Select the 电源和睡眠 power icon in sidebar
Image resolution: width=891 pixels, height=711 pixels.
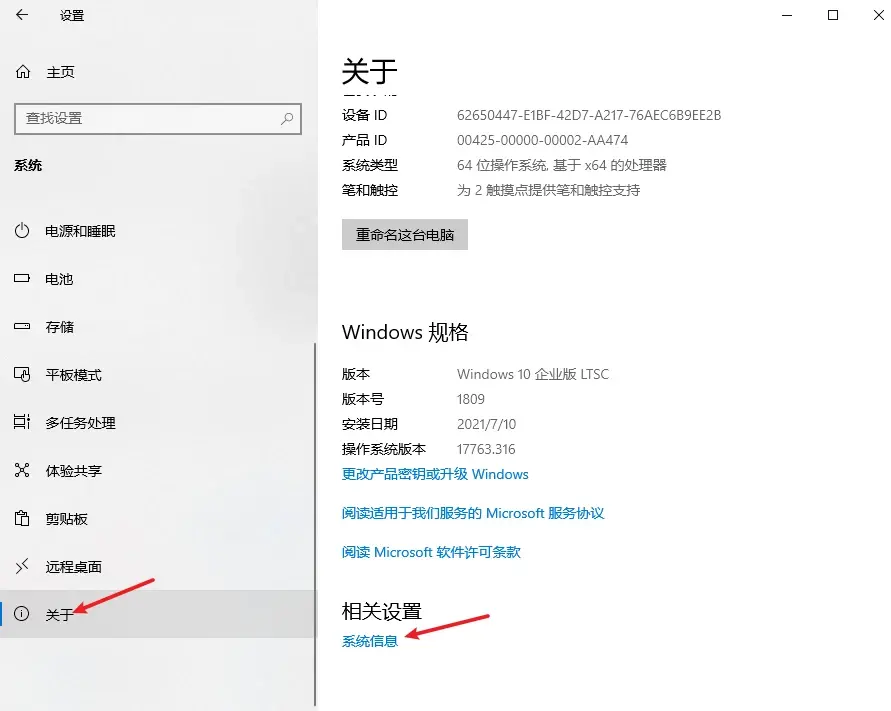click(22, 231)
